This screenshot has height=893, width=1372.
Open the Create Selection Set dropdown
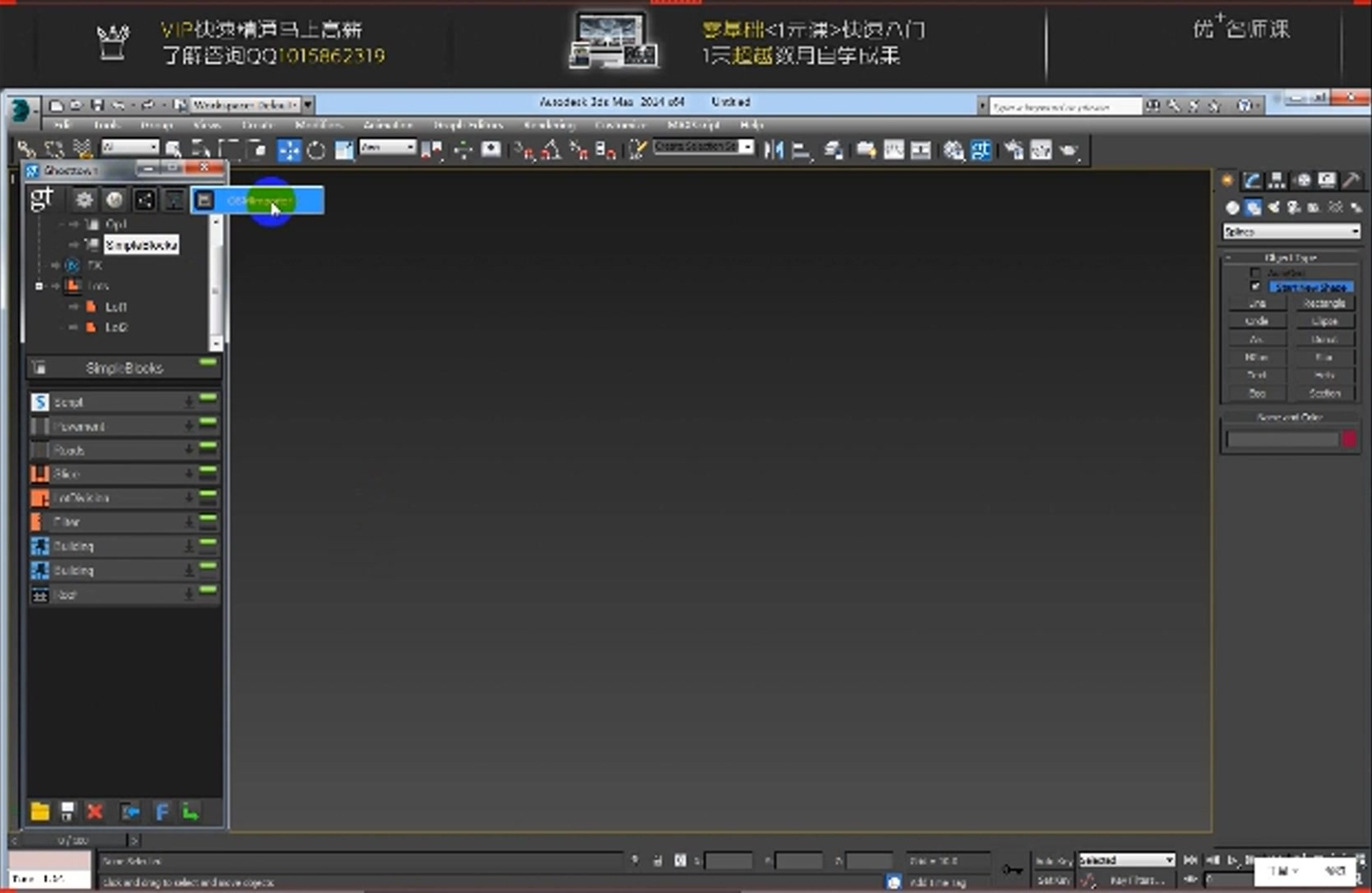pyautogui.click(x=703, y=147)
